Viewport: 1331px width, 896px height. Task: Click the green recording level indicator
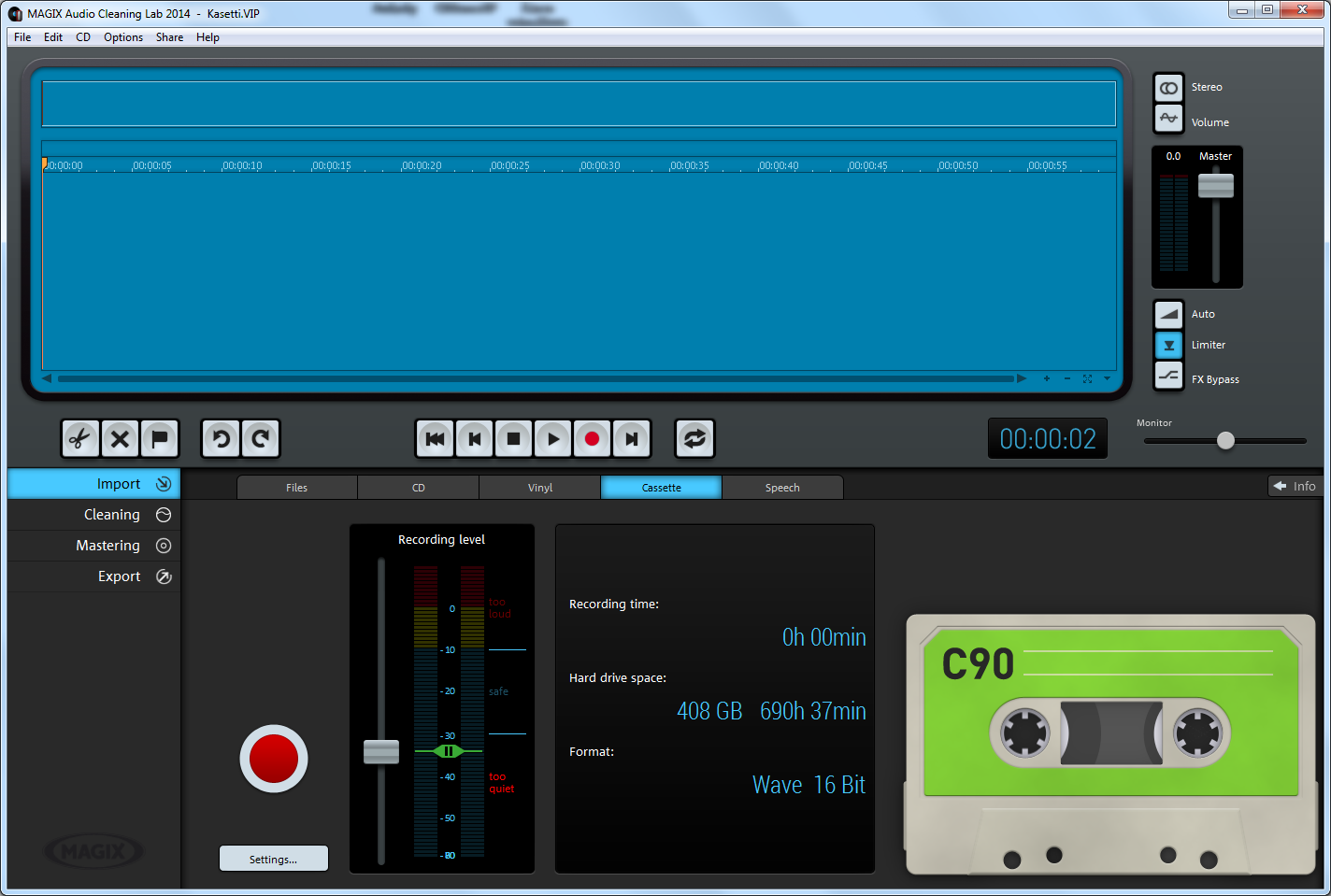pyautogui.click(x=449, y=751)
